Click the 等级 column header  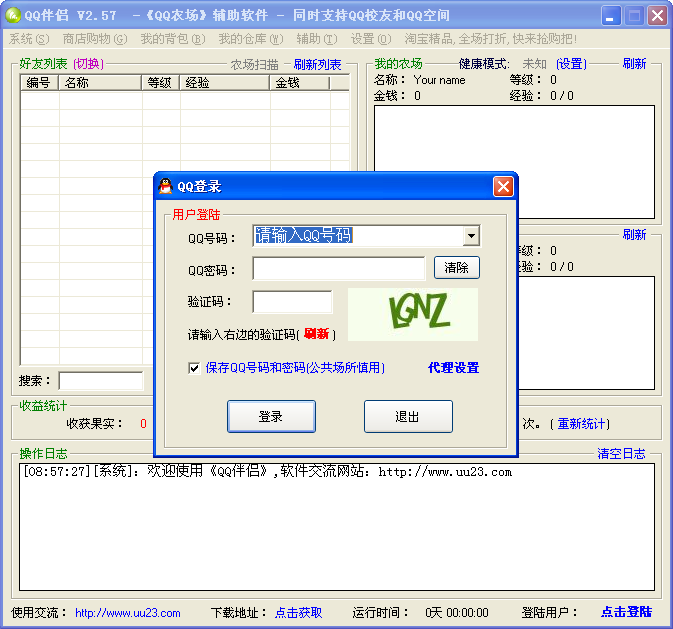pyautogui.click(x=160, y=82)
